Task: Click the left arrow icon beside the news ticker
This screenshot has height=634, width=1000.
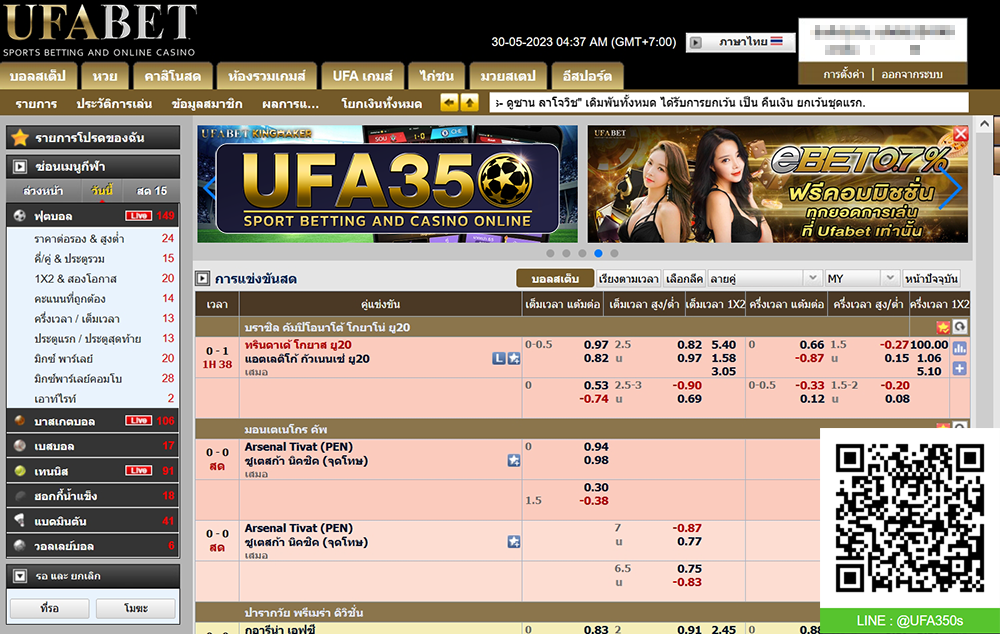Action: click(x=449, y=102)
